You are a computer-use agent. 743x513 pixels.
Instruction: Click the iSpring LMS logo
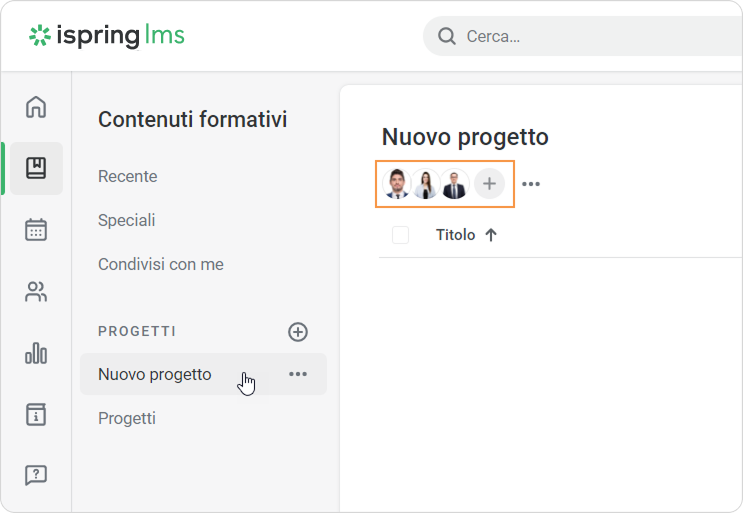pyautogui.click(x=107, y=36)
